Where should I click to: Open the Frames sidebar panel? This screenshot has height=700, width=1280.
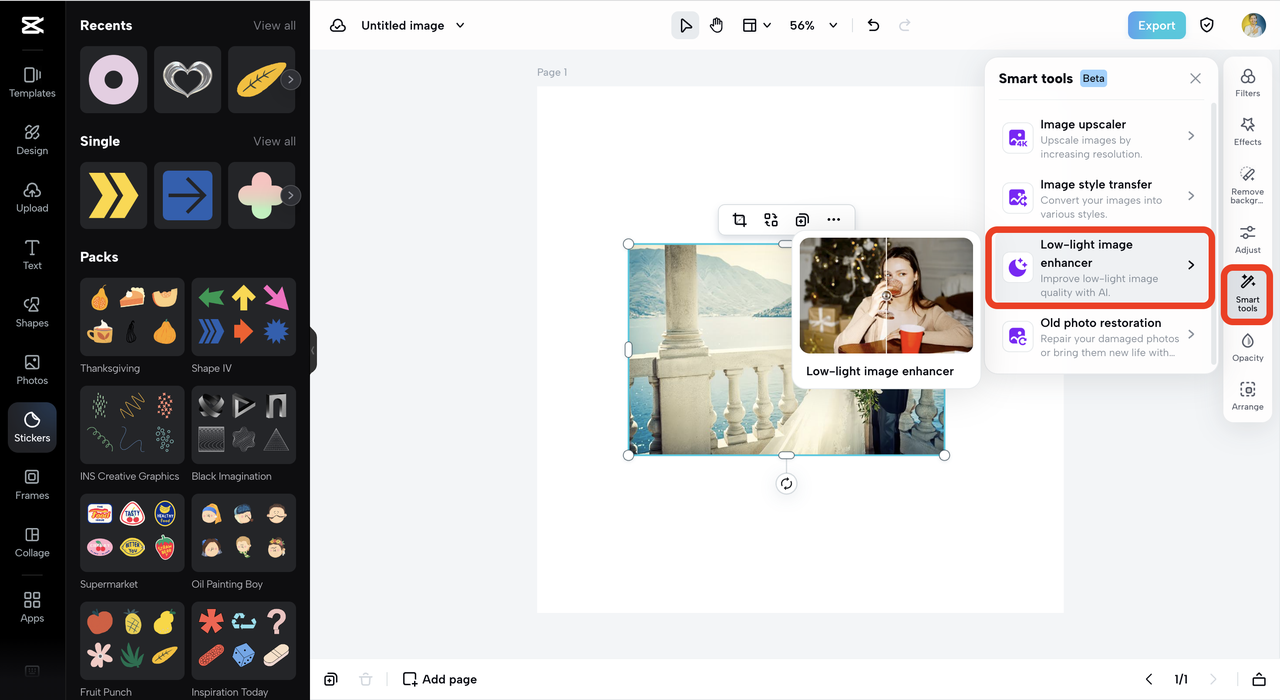[x=32, y=485]
